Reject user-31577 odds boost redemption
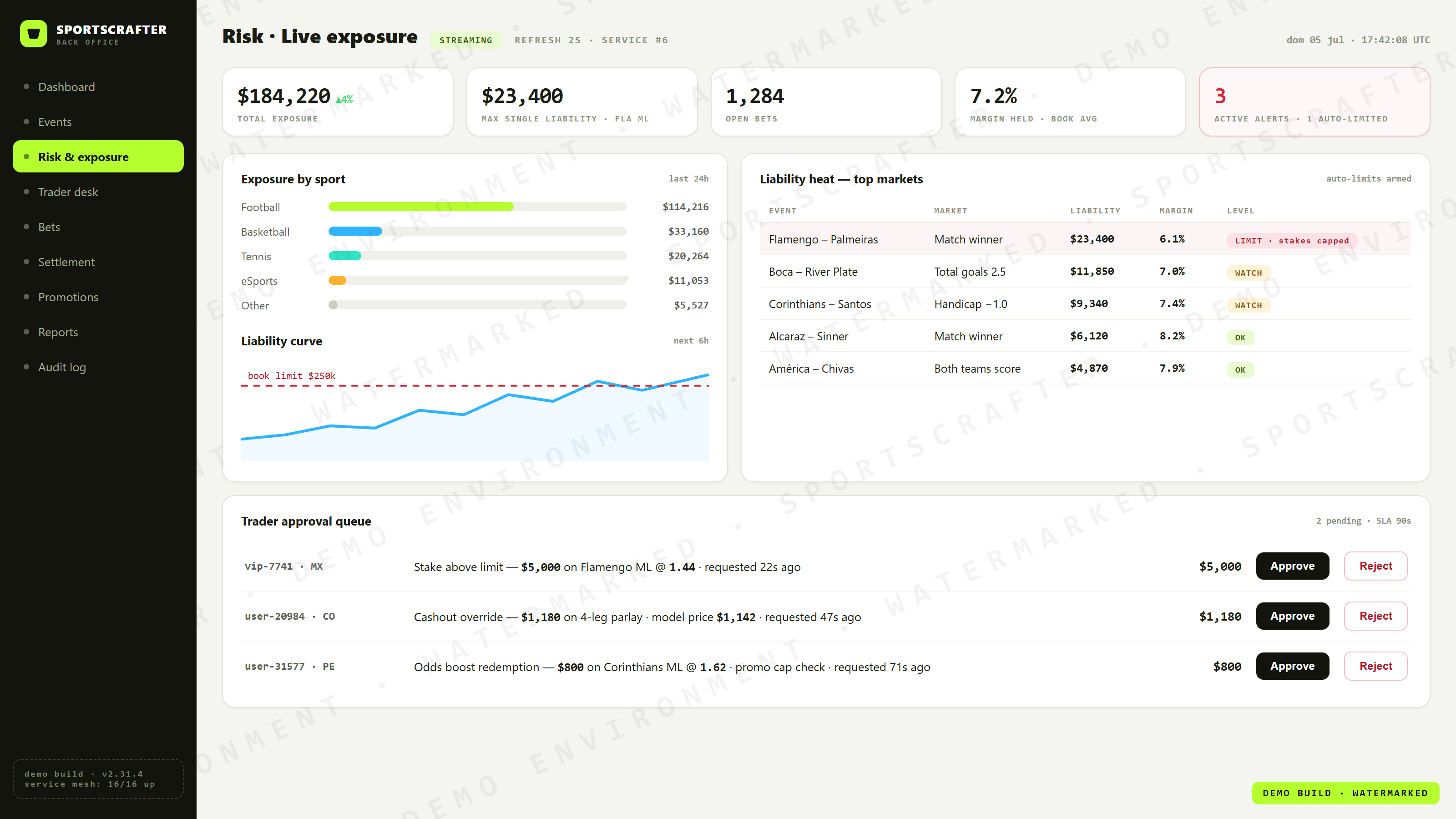This screenshot has width=1456, height=819. [1375, 666]
